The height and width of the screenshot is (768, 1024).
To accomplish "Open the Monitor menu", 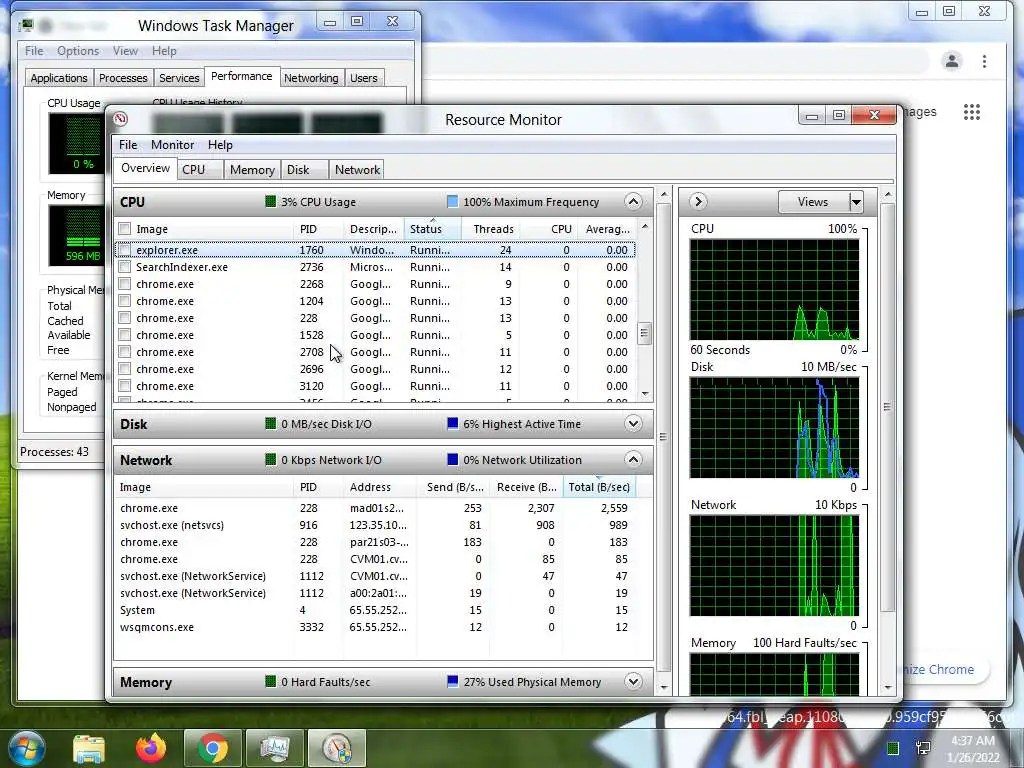I will click(x=172, y=144).
